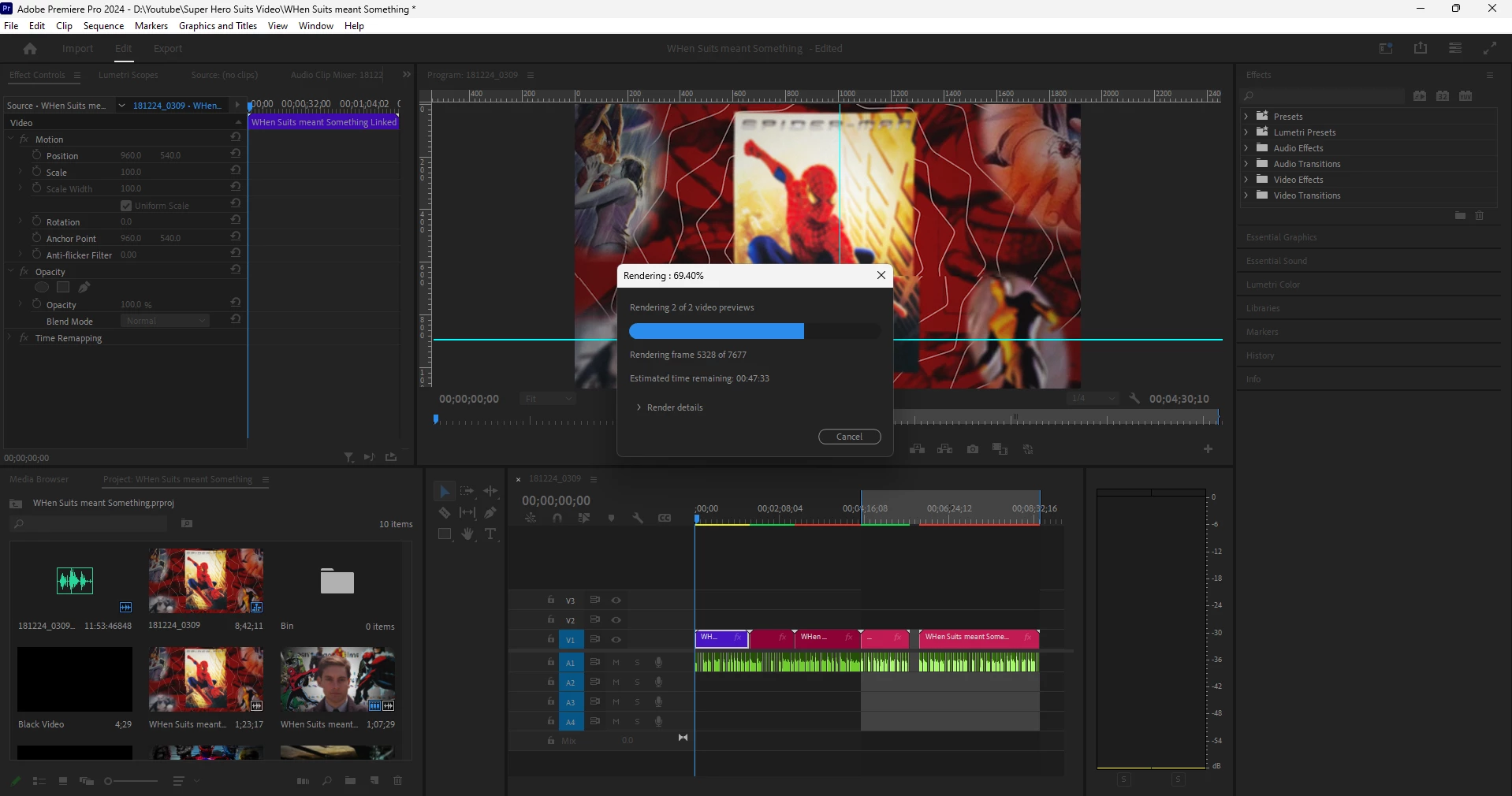Screen dimensions: 1512x796
Task: Mute track A1
Action: [616, 663]
